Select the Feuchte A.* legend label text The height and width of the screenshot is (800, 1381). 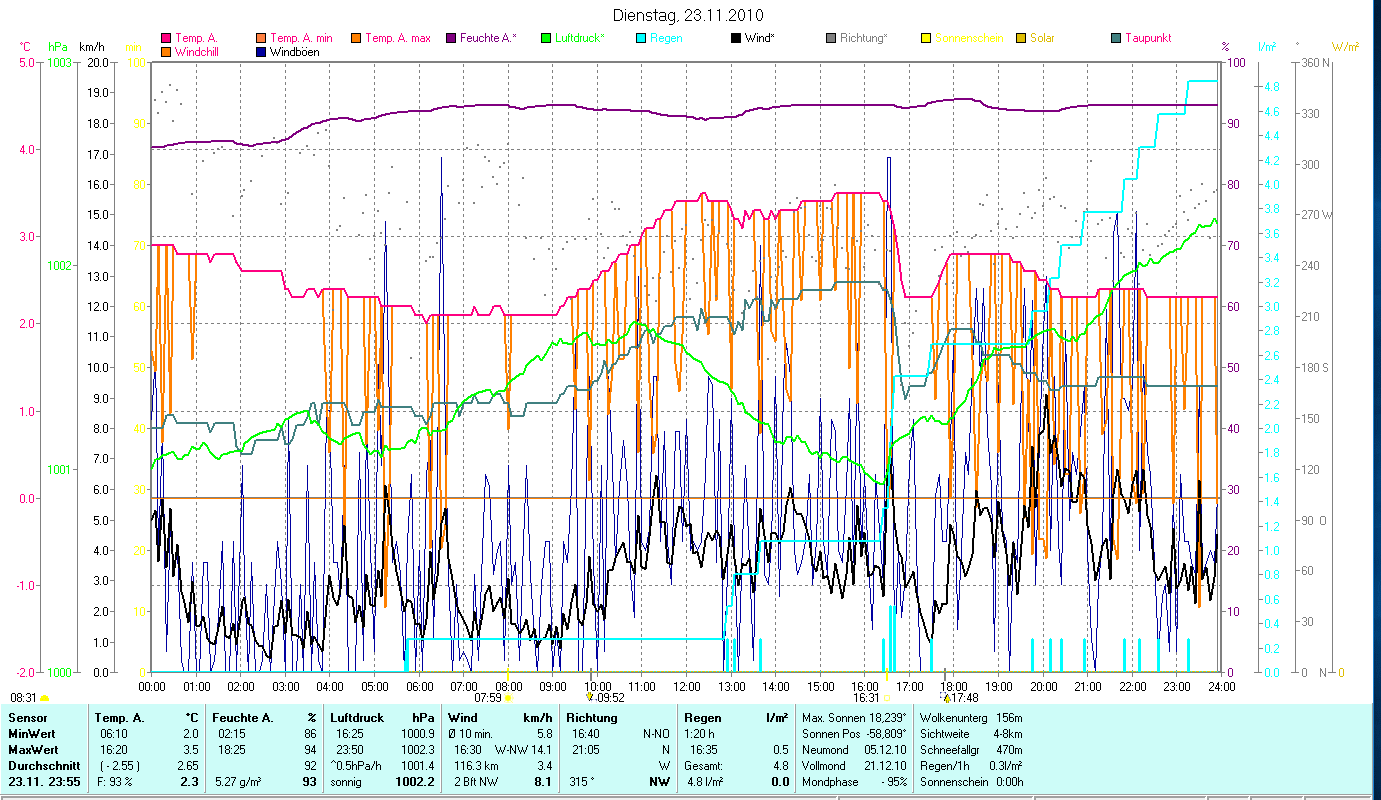coord(488,38)
